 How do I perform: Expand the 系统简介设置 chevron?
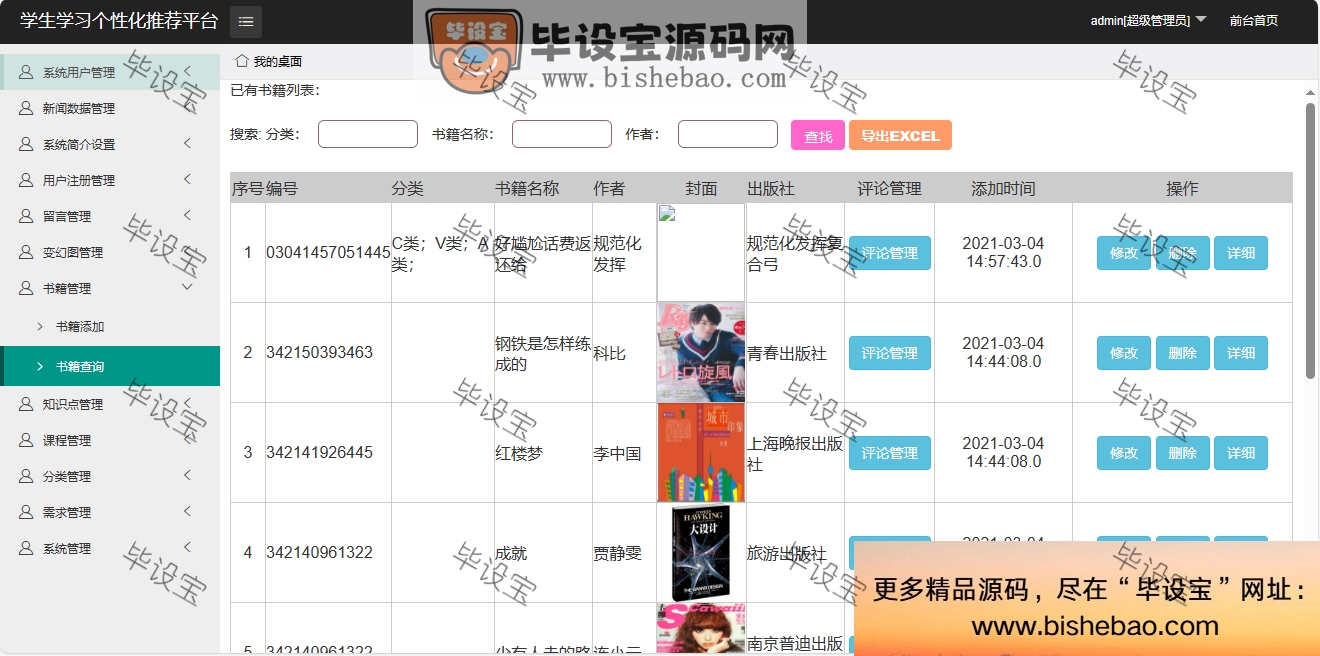click(x=187, y=144)
